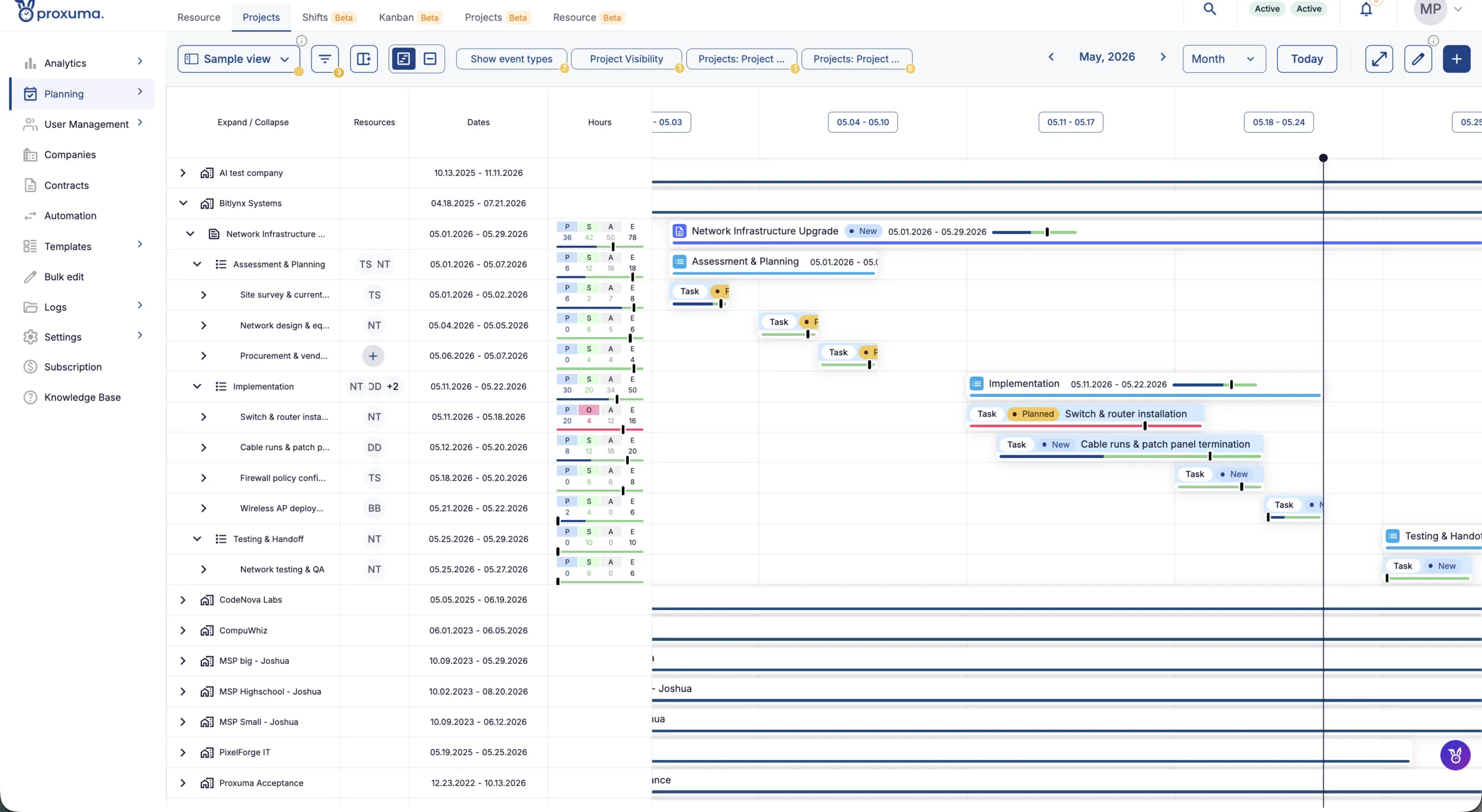Switch to compact row view icon
Screen dimensions: 1482x812
(x=430, y=59)
